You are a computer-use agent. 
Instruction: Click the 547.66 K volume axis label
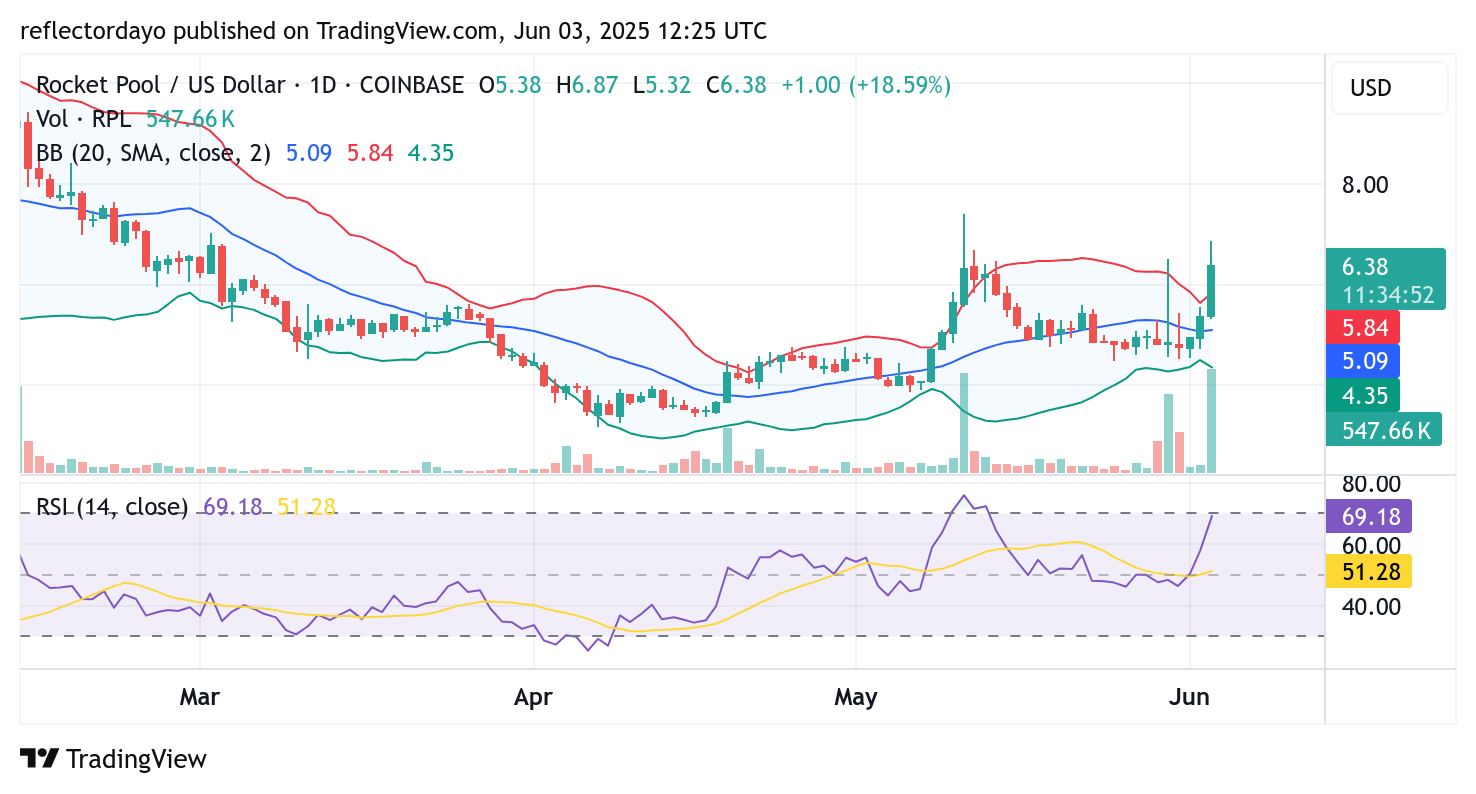(x=1384, y=430)
